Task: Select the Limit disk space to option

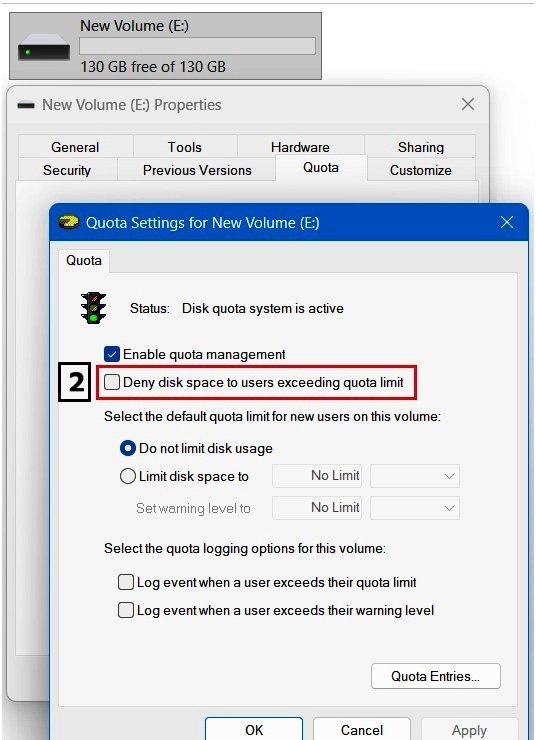Action: point(127,476)
